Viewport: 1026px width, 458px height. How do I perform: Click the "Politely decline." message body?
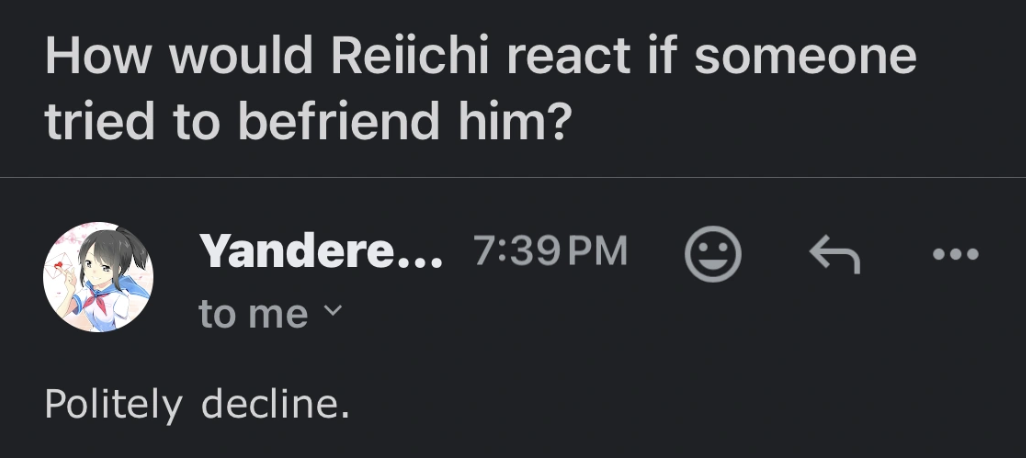197,405
